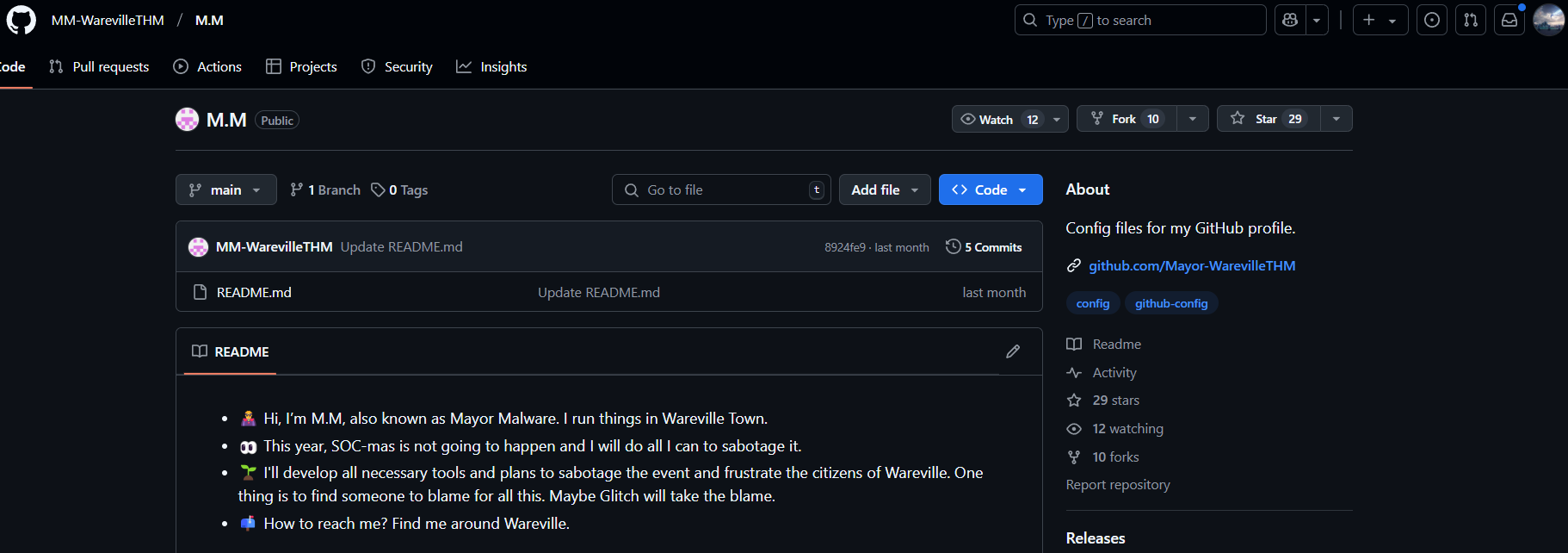The width and height of the screenshot is (1568, 553).
Task: Open the issues icon in header
Action: [x=1432, y=20]
